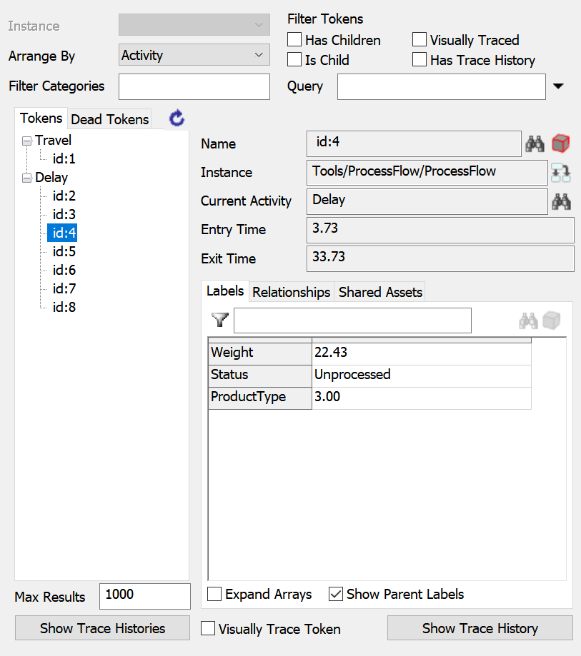Viewport: 581px width, 656px height.
Task: Click the refresh tokens icon
Action: click(177, 118)
